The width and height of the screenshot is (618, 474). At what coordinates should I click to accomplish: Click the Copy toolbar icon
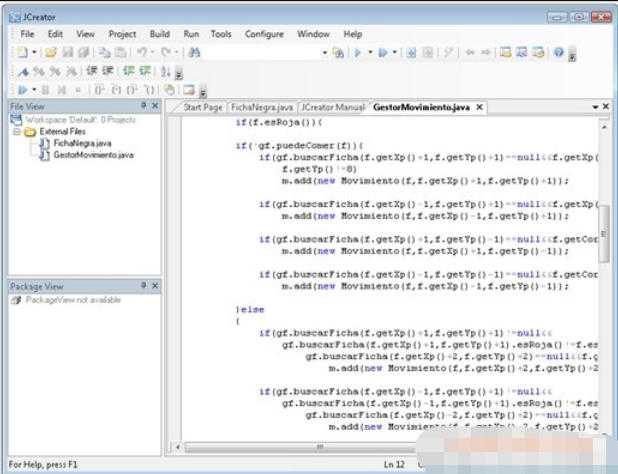tap(105, 52)
